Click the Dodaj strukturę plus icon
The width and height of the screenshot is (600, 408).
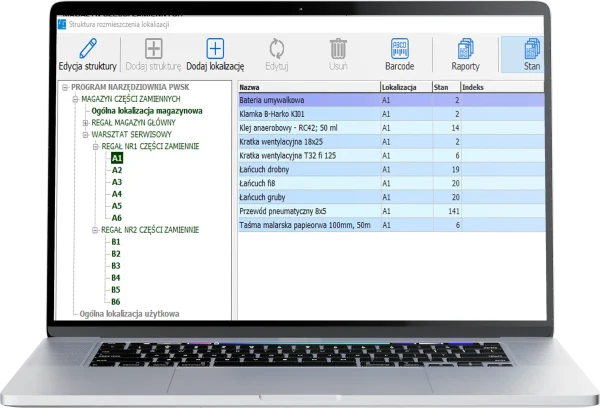153,49
